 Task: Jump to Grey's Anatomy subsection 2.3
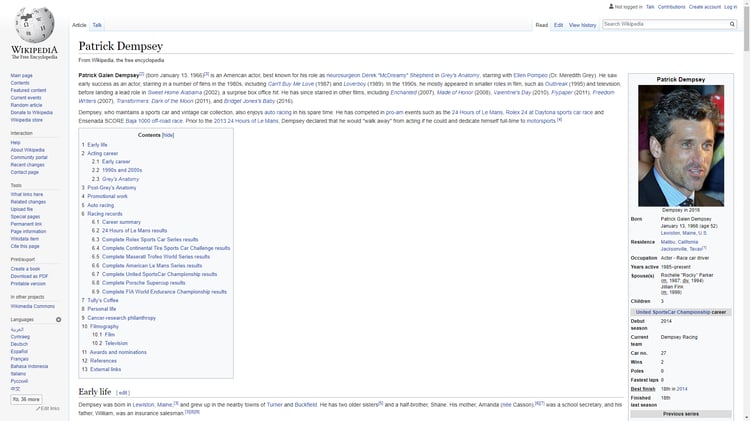(120, 179)
